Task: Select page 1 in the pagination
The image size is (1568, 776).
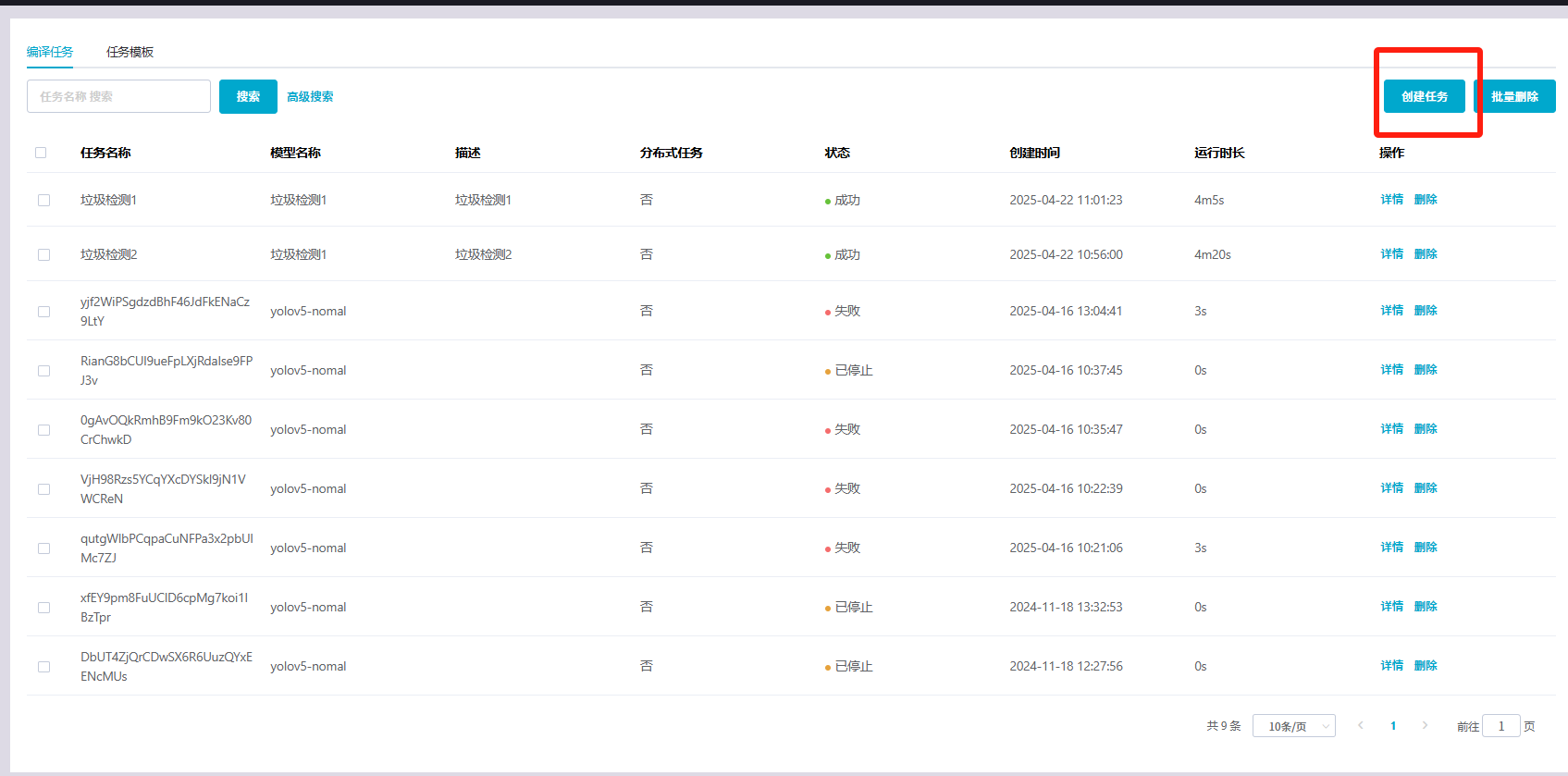Action: [x=1393, y=726]
